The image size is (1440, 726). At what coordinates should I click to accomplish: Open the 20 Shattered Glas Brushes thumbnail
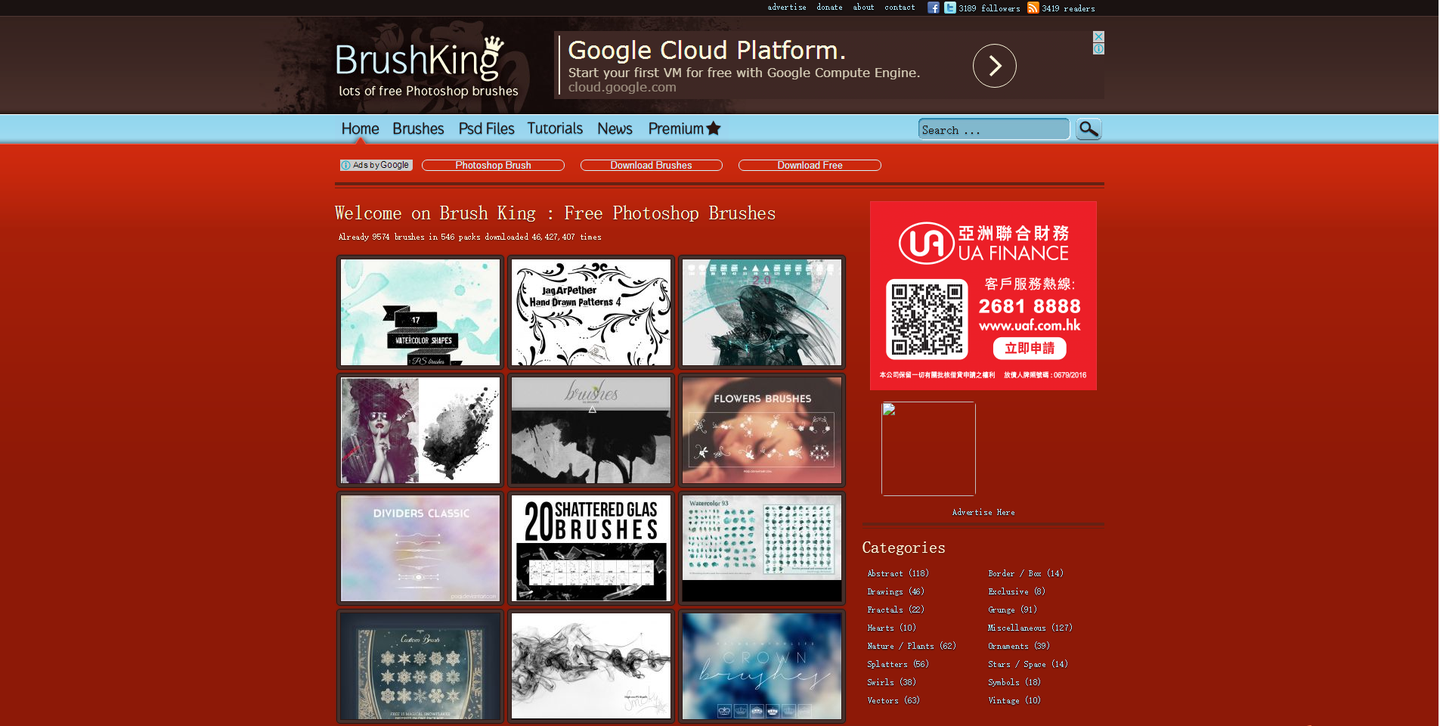591,548
